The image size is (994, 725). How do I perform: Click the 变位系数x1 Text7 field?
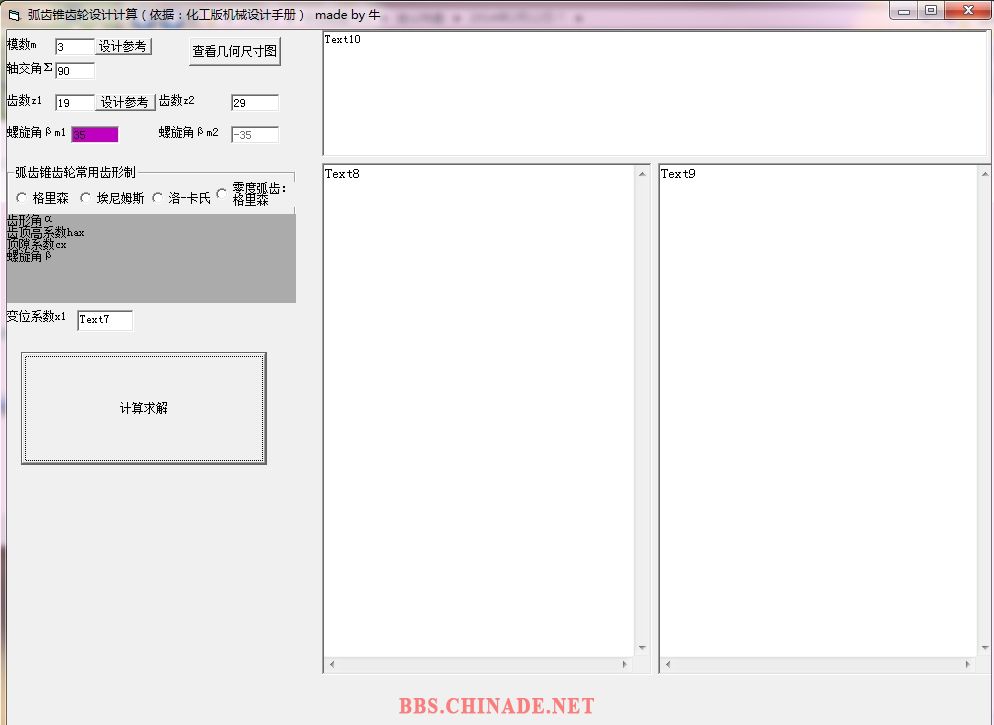click(x=105, y=320)
